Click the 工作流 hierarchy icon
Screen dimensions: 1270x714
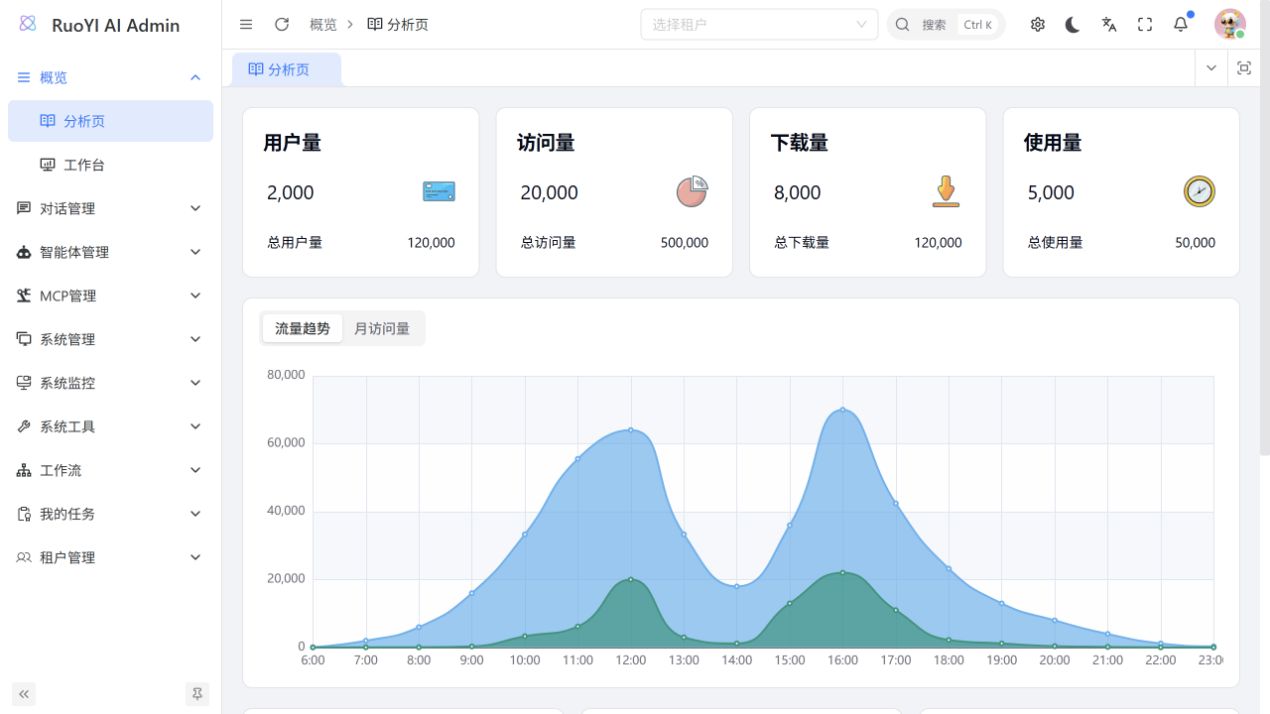[24, 470]
